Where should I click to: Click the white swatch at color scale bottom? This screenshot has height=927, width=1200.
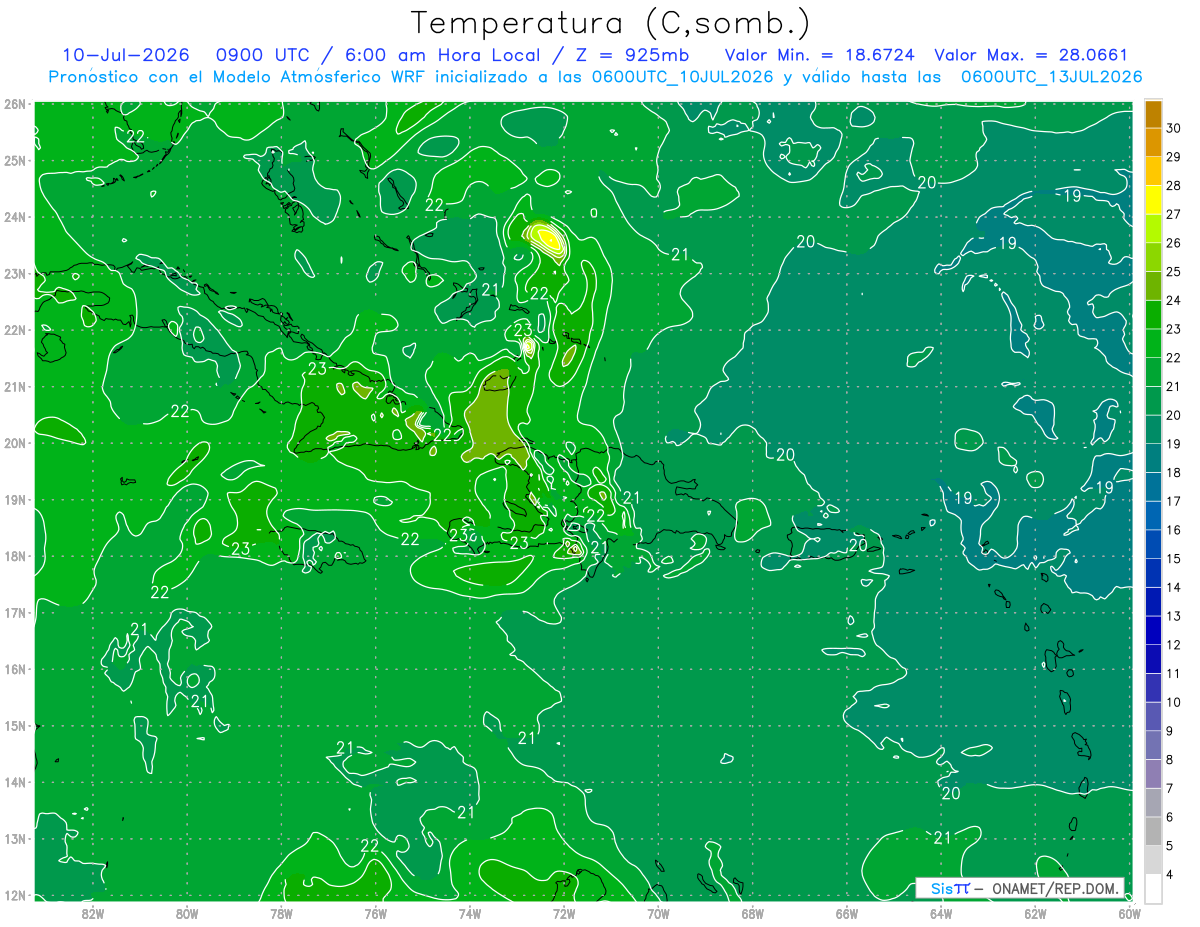pyautogui.click(x=1153, y=887)
